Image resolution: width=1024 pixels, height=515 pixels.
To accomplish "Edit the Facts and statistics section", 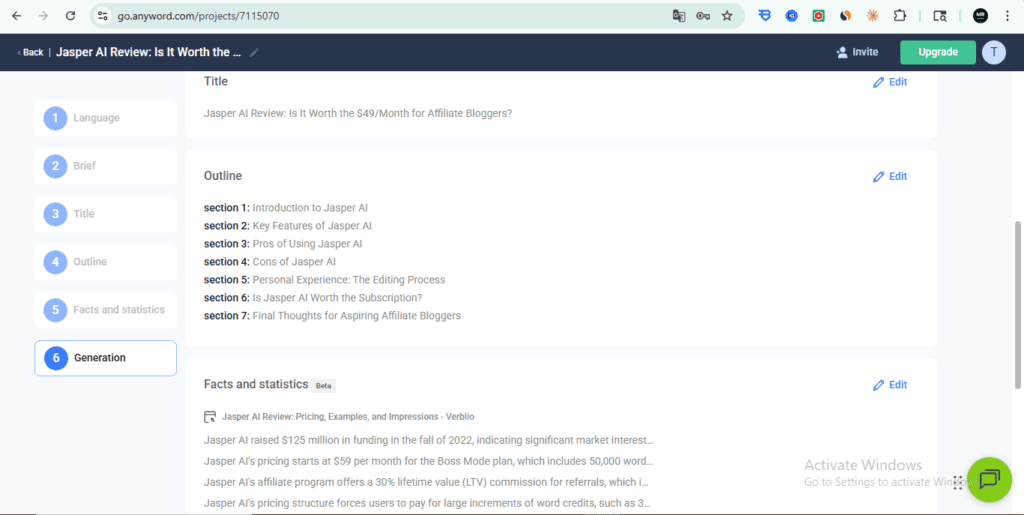I will click(x=890, y=384).
